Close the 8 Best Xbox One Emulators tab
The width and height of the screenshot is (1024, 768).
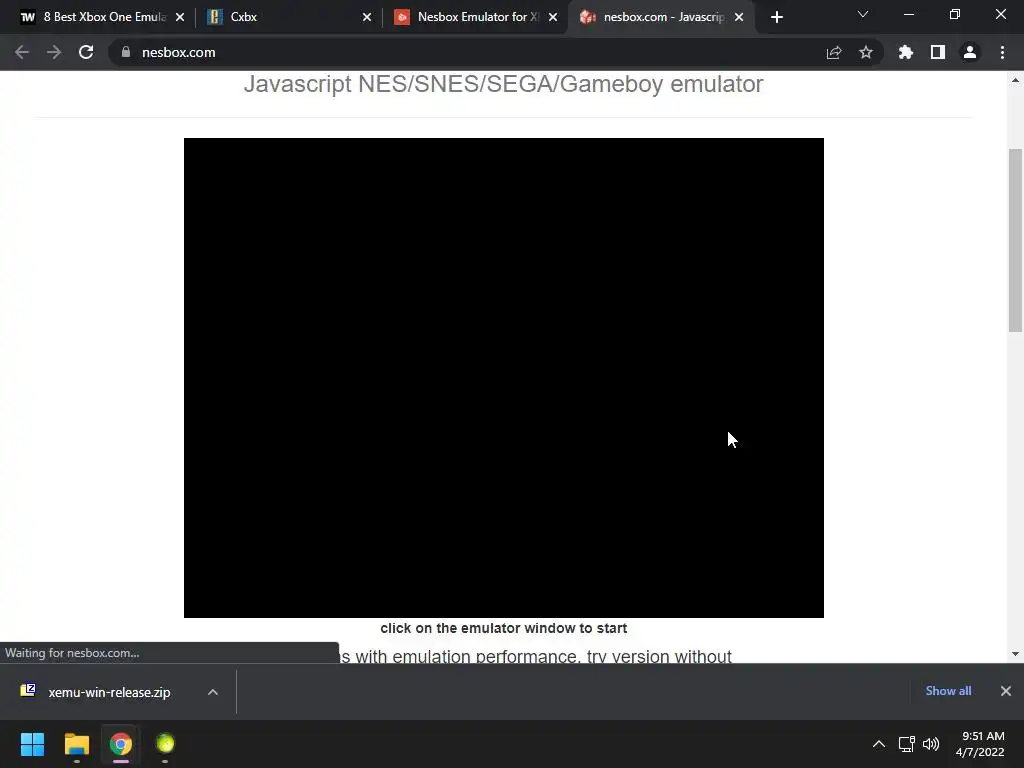(180, 17)
